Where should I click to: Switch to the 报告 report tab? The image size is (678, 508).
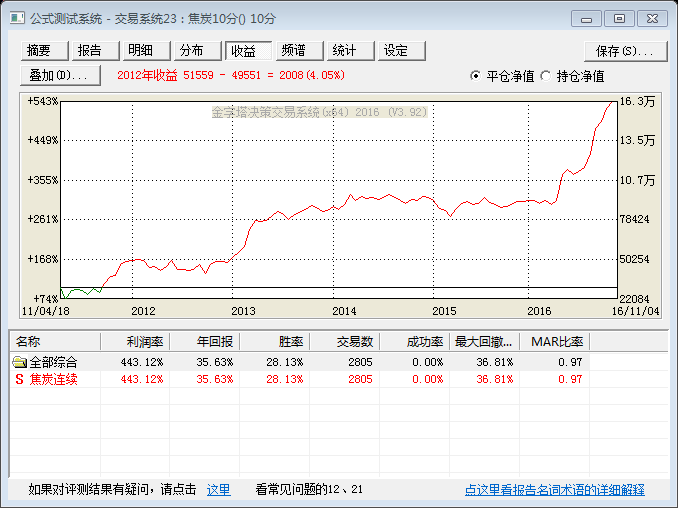96,51
